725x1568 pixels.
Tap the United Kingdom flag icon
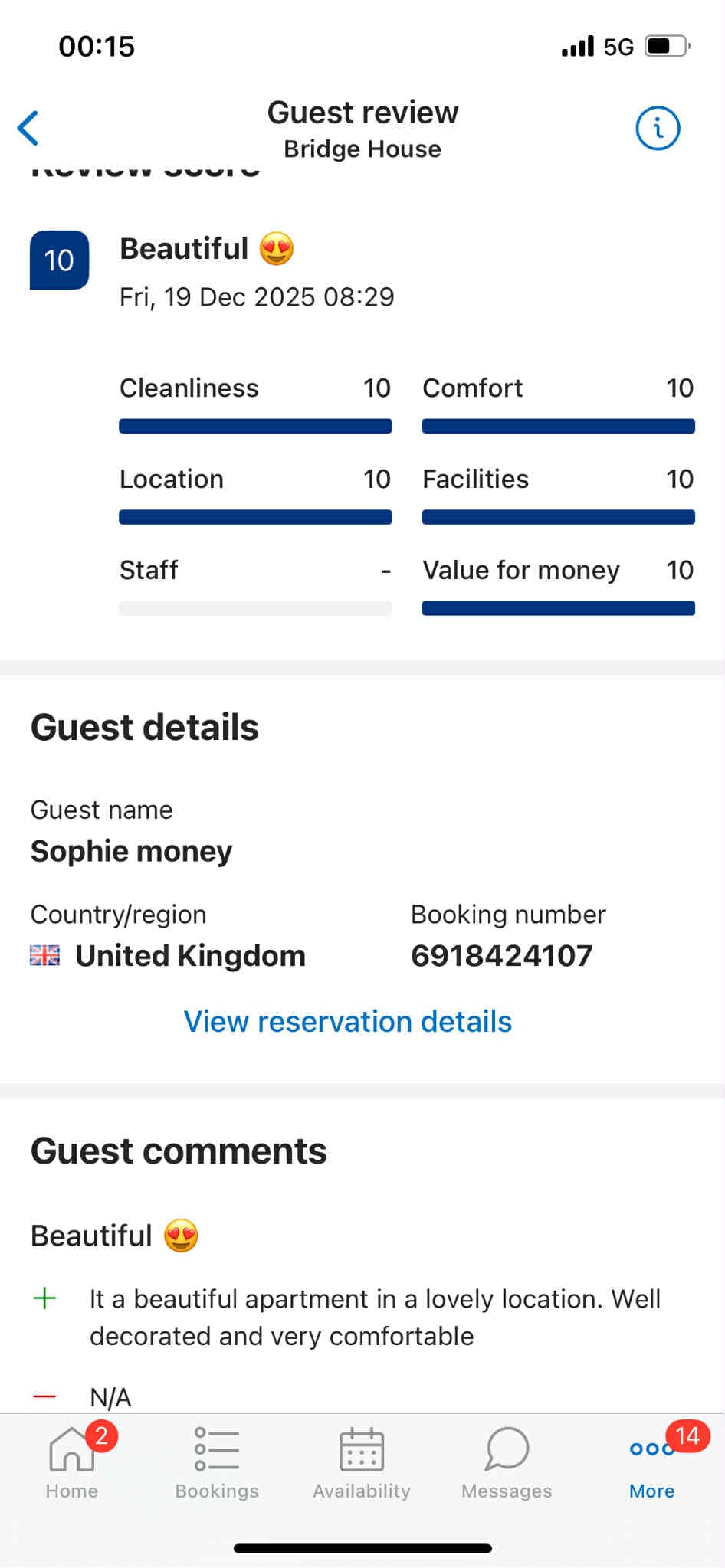point(44,955)
